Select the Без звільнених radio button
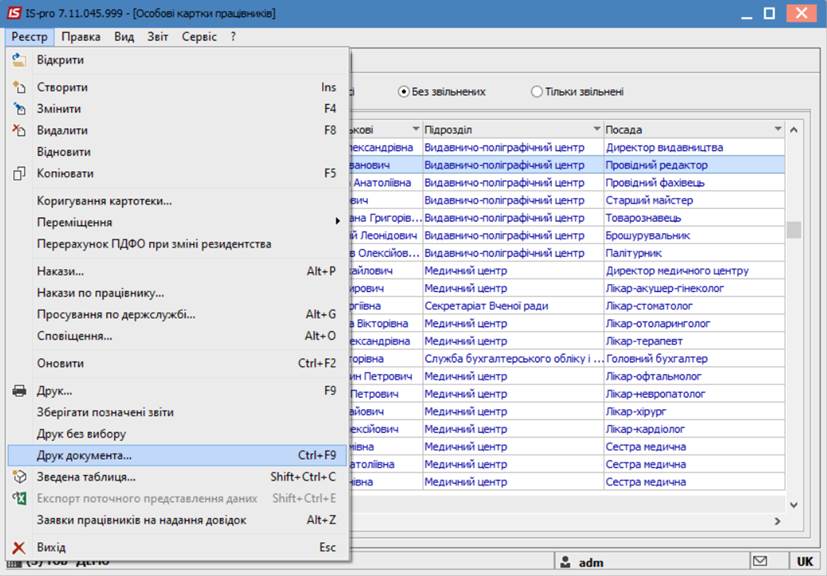This screenshot has height=576, width=827. click(x=403, y=92)
